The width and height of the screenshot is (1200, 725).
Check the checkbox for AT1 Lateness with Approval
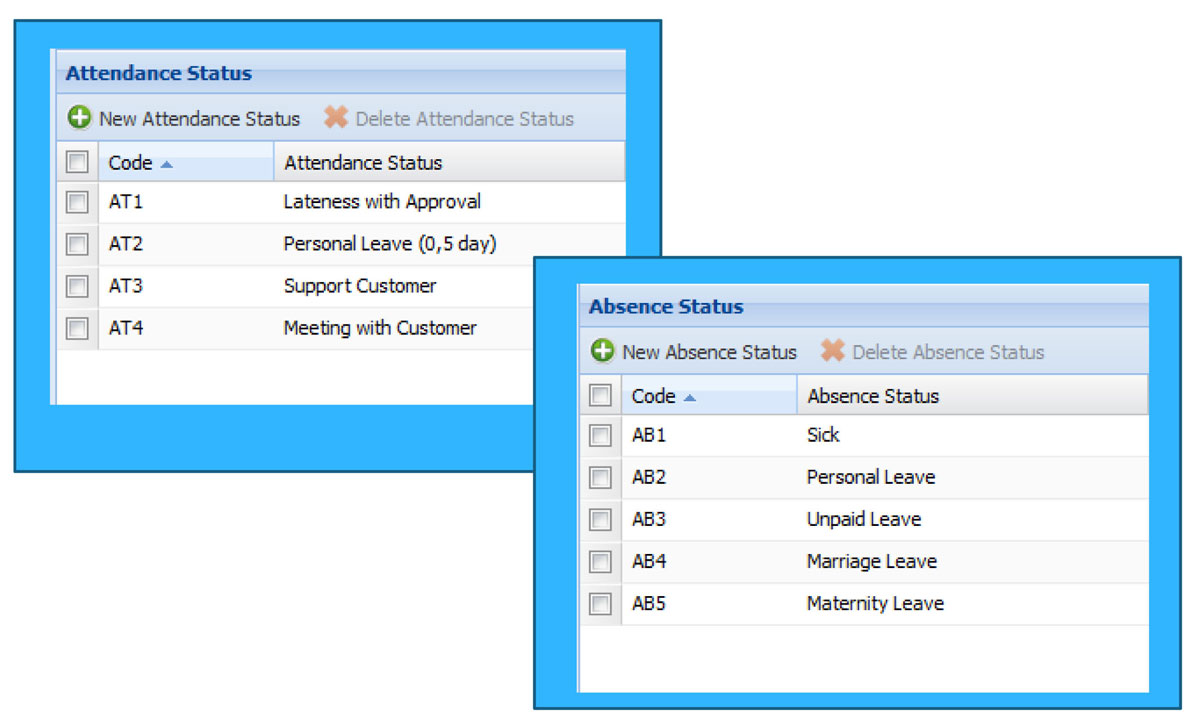point(77,202)
